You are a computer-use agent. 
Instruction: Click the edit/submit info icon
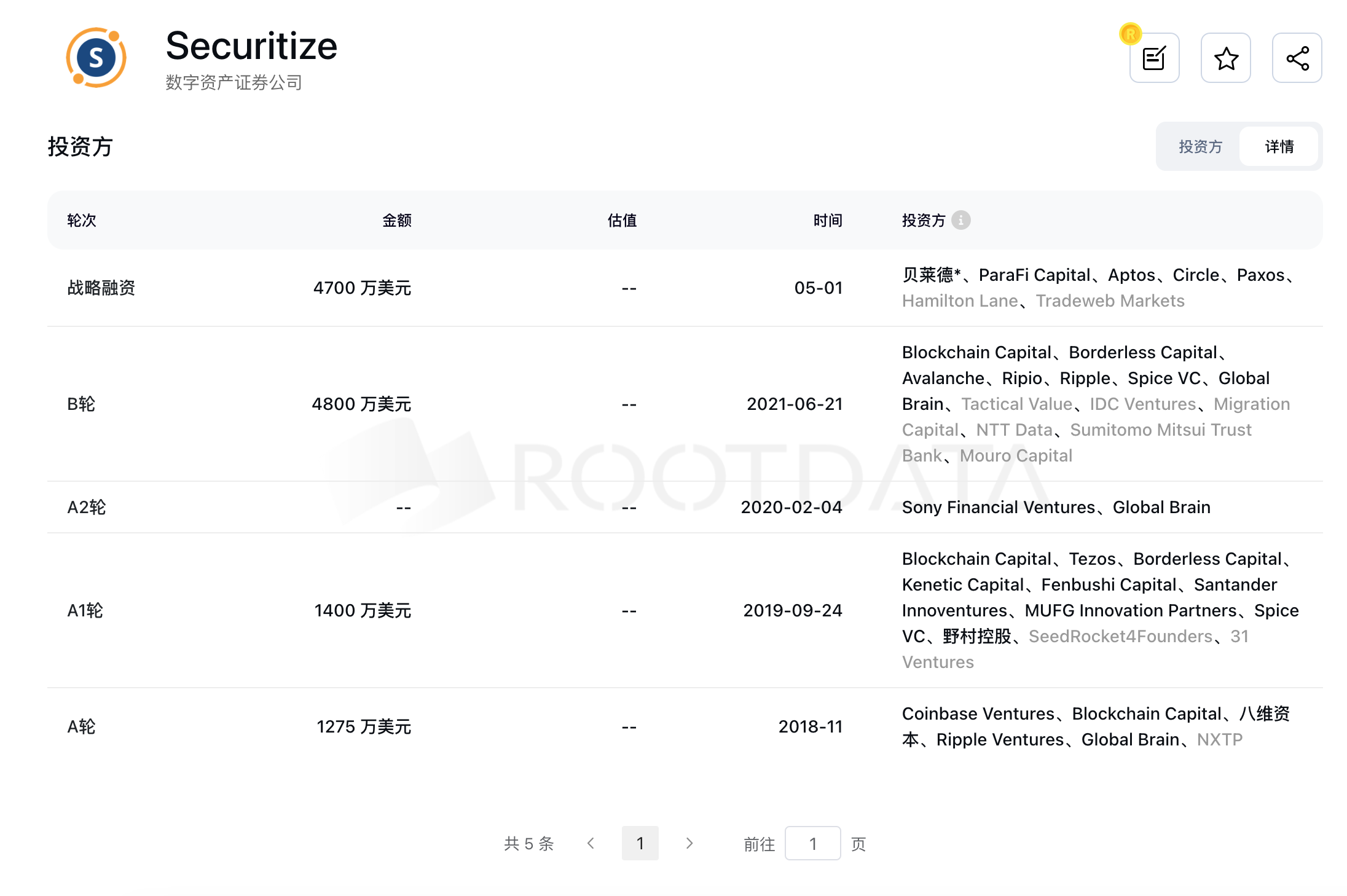click(1154, 58)
